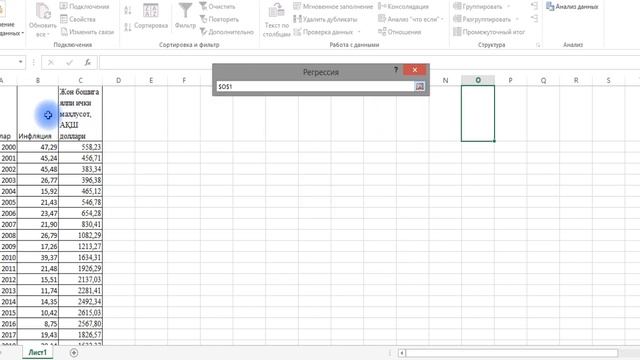This screenshot has height=360, width=640.
Task: Click the left arrow of the horizontal scrollbar
Action: click(x=402, y=353)
